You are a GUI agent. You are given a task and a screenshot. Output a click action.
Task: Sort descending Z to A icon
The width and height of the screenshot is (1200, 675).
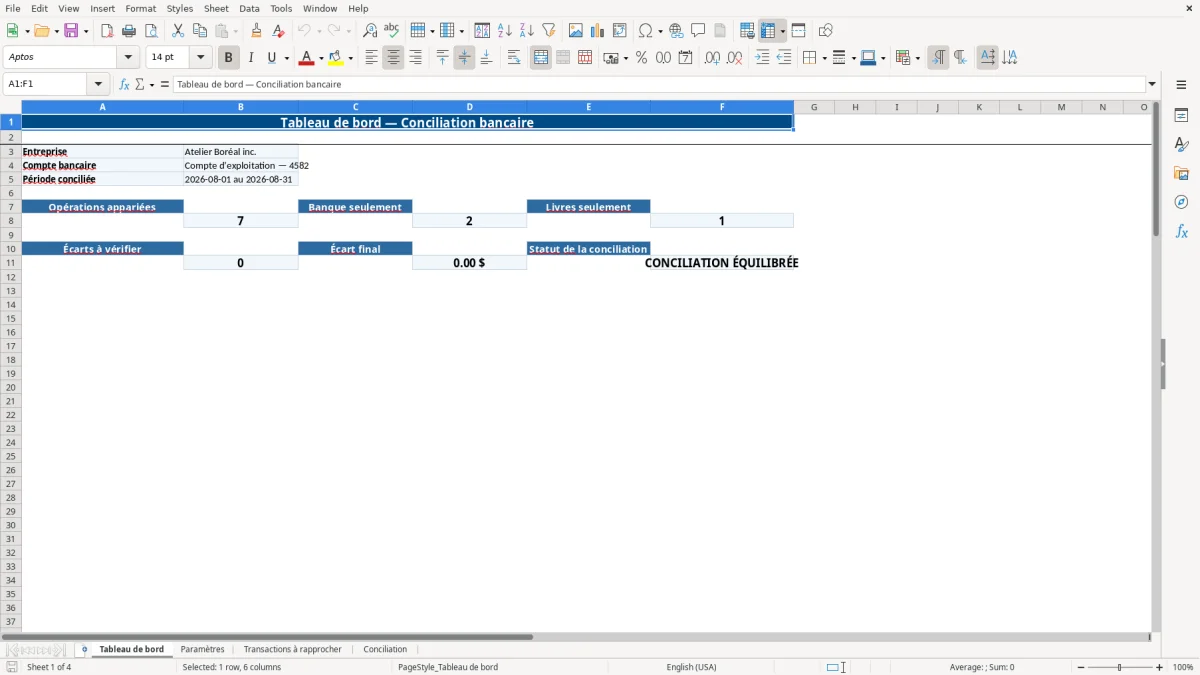pyautogui.click(x=526, y=31)
